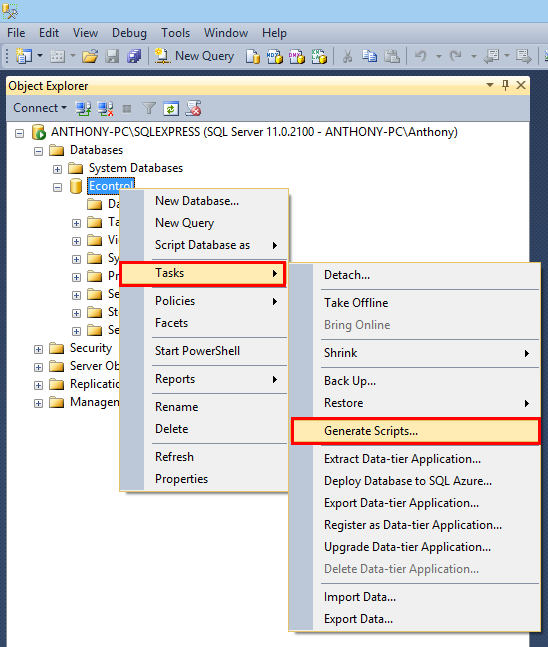Collapse the Databases folder node
548x647 pixels.
coord(38,151)
